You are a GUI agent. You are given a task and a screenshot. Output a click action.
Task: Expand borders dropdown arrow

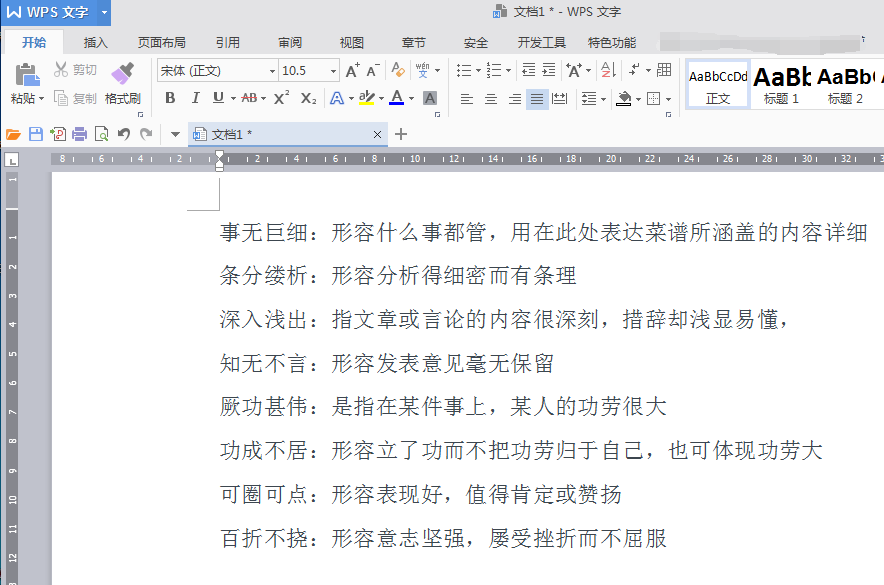pyautogui.click(x=669, y=99)
